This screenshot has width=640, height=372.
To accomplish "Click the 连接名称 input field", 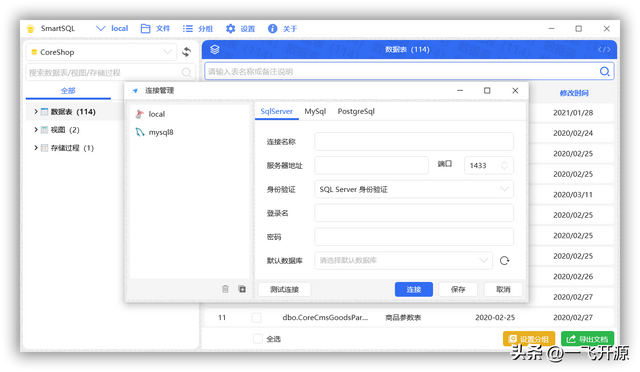I will tap(414, 141).
